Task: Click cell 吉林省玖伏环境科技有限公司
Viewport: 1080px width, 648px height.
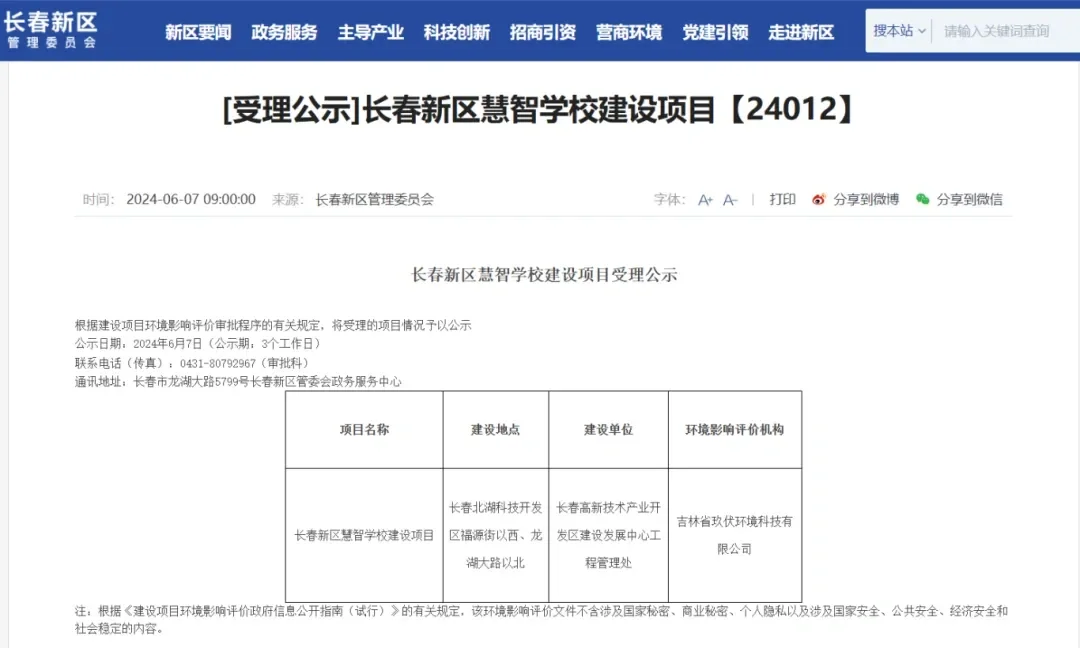Action: 735,535
